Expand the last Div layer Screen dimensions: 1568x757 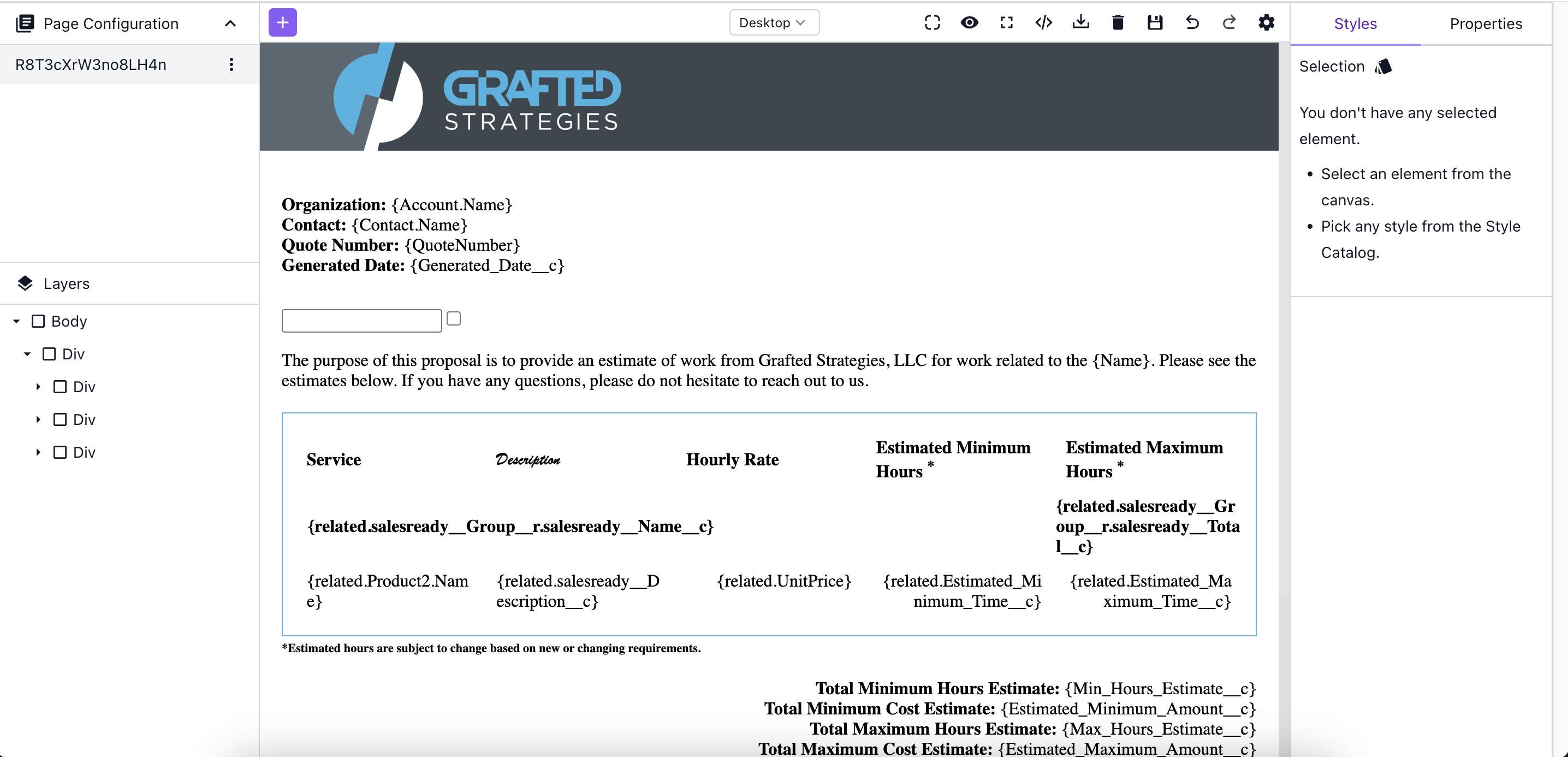(x=38, y=452)
